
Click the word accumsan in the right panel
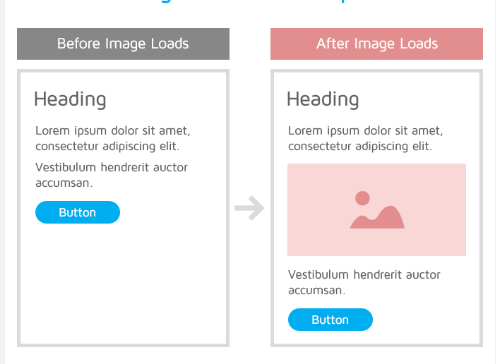tap(316, 290)
